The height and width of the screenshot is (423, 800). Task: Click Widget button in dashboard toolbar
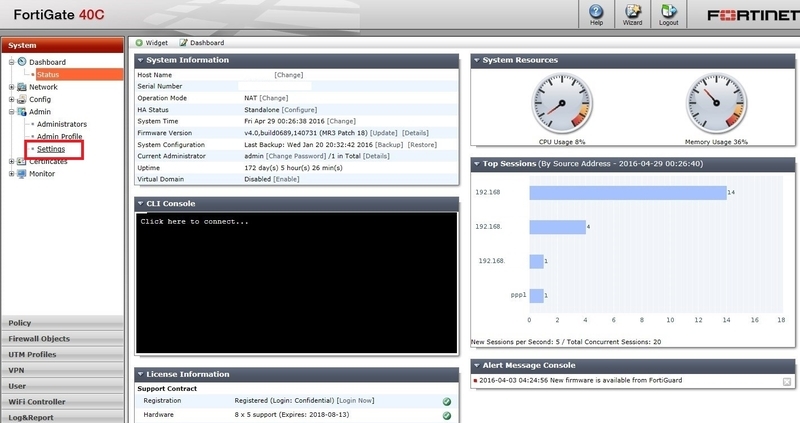[x=152, y=43]
